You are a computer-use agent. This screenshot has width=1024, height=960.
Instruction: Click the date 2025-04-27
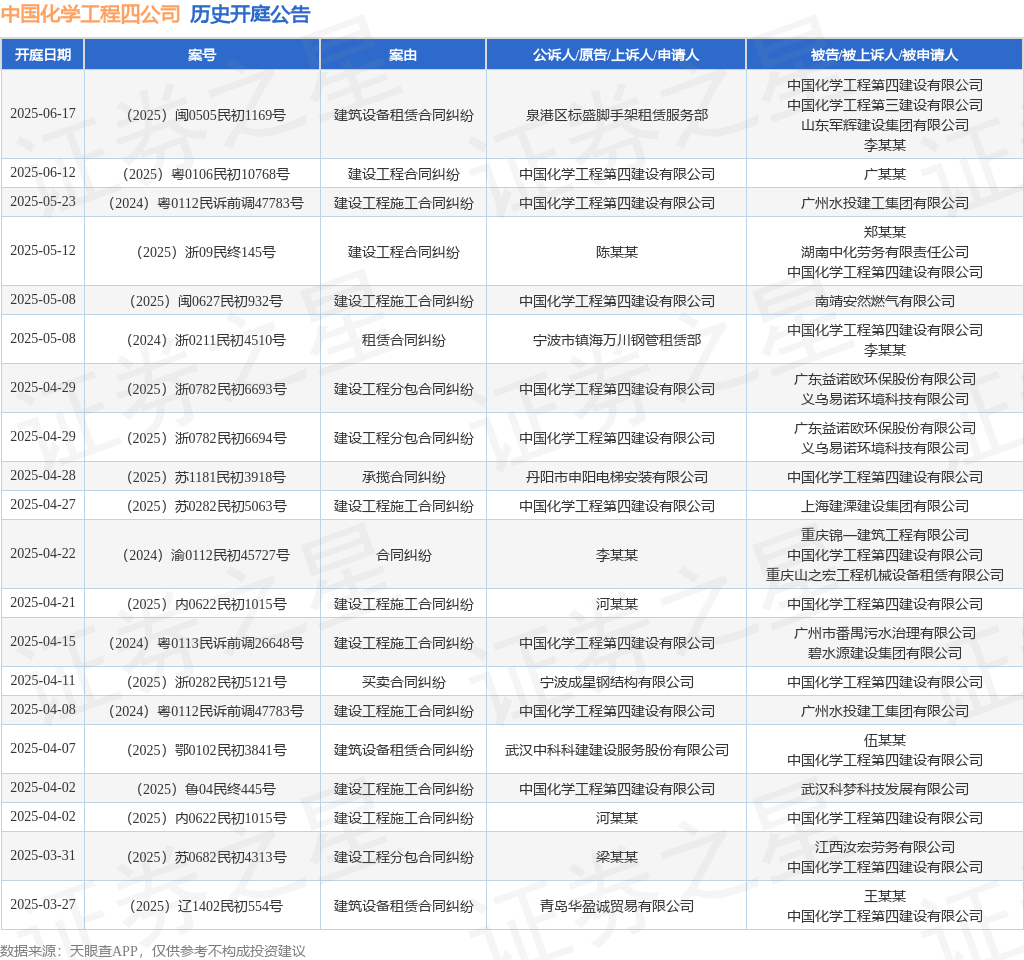point(42,504)
